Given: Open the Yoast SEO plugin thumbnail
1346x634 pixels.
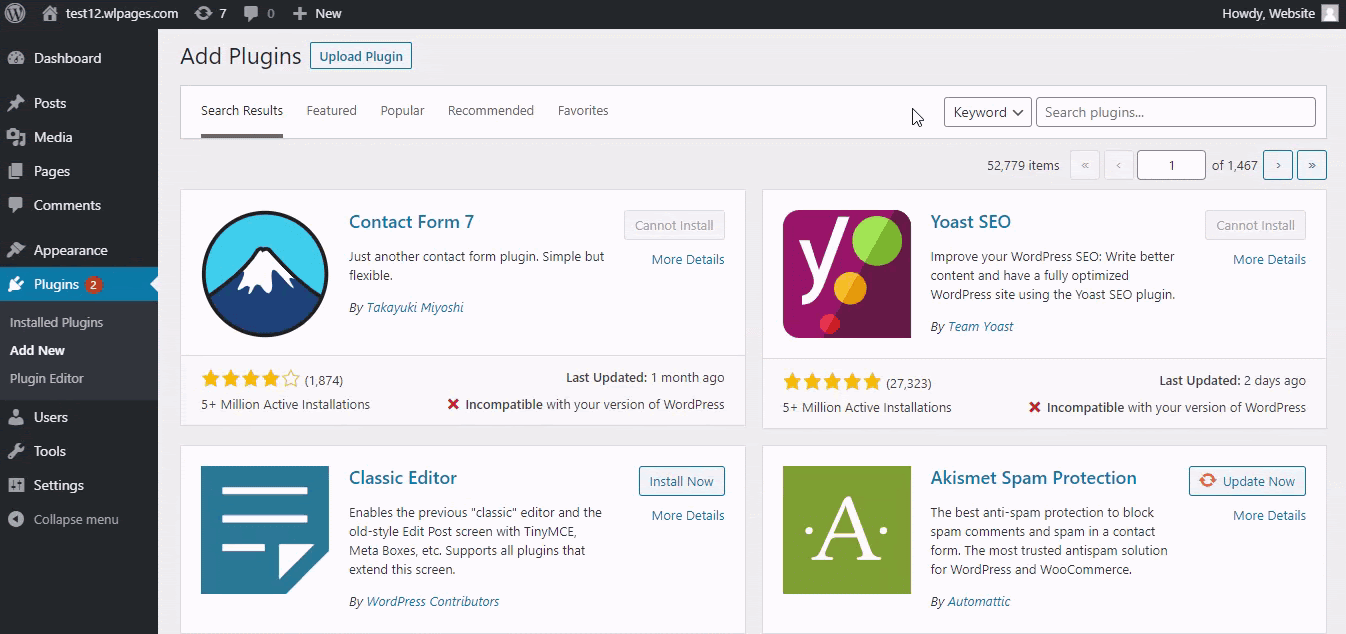Looking at the screenshot, I should [x=847, y=274].
